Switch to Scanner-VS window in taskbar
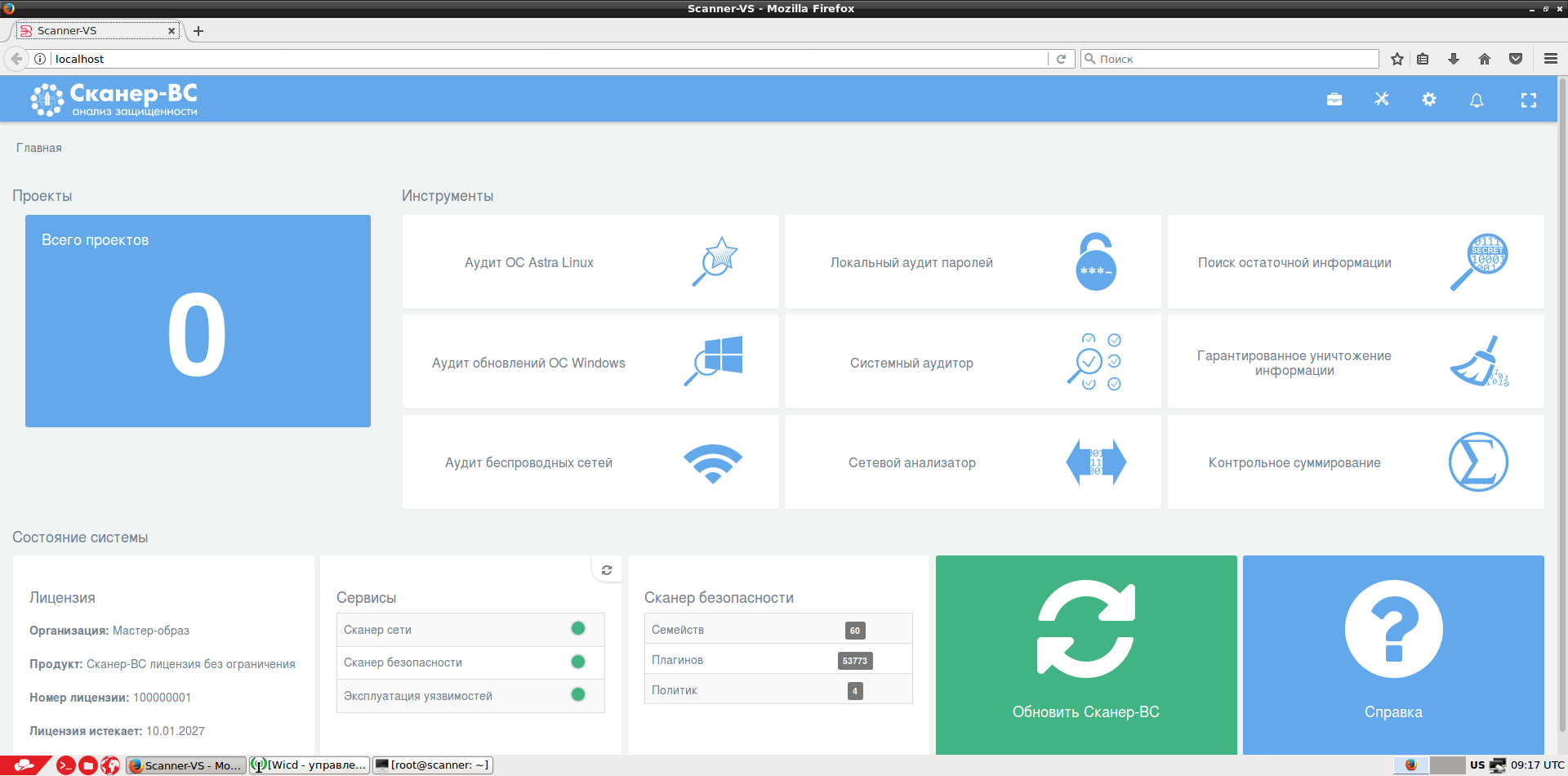The height and width of the screenshot is (776, 1568). (185, 765)
